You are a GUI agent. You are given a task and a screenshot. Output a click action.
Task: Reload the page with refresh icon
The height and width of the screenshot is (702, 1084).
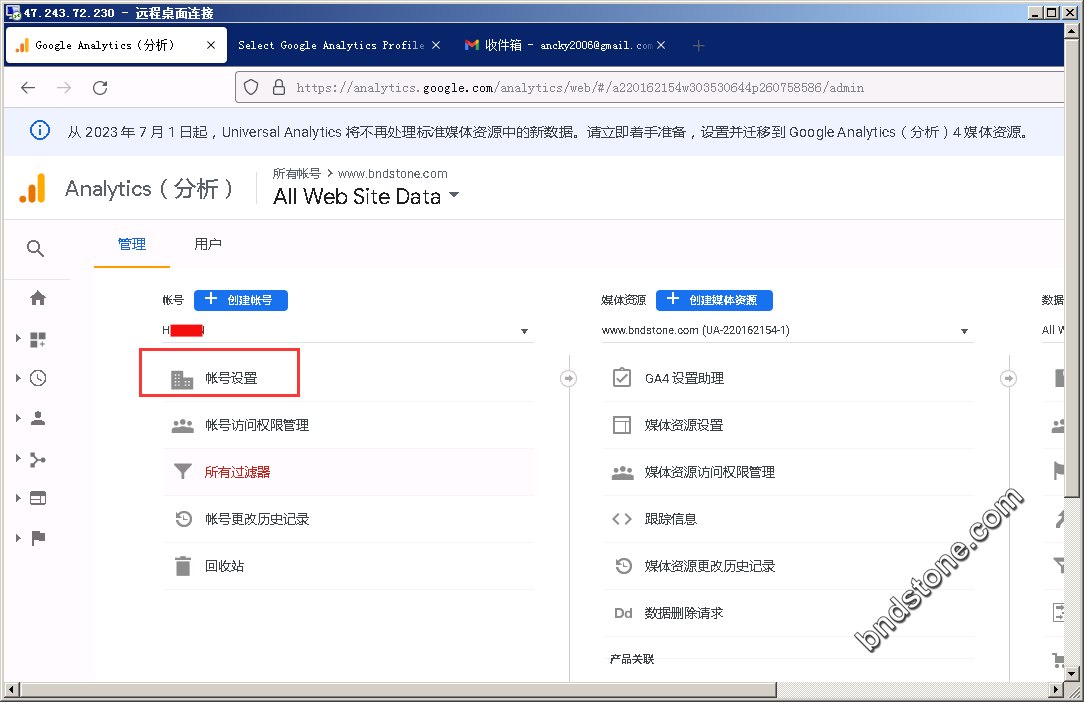click(100, 88)
